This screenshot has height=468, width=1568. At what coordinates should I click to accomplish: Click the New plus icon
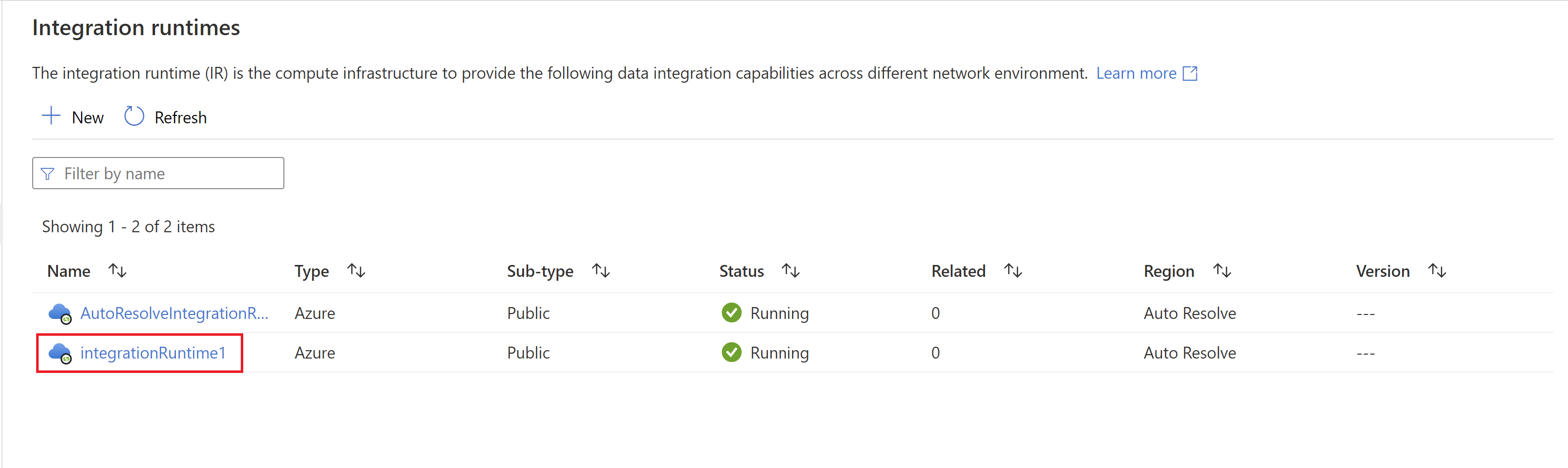click(51, 116)
